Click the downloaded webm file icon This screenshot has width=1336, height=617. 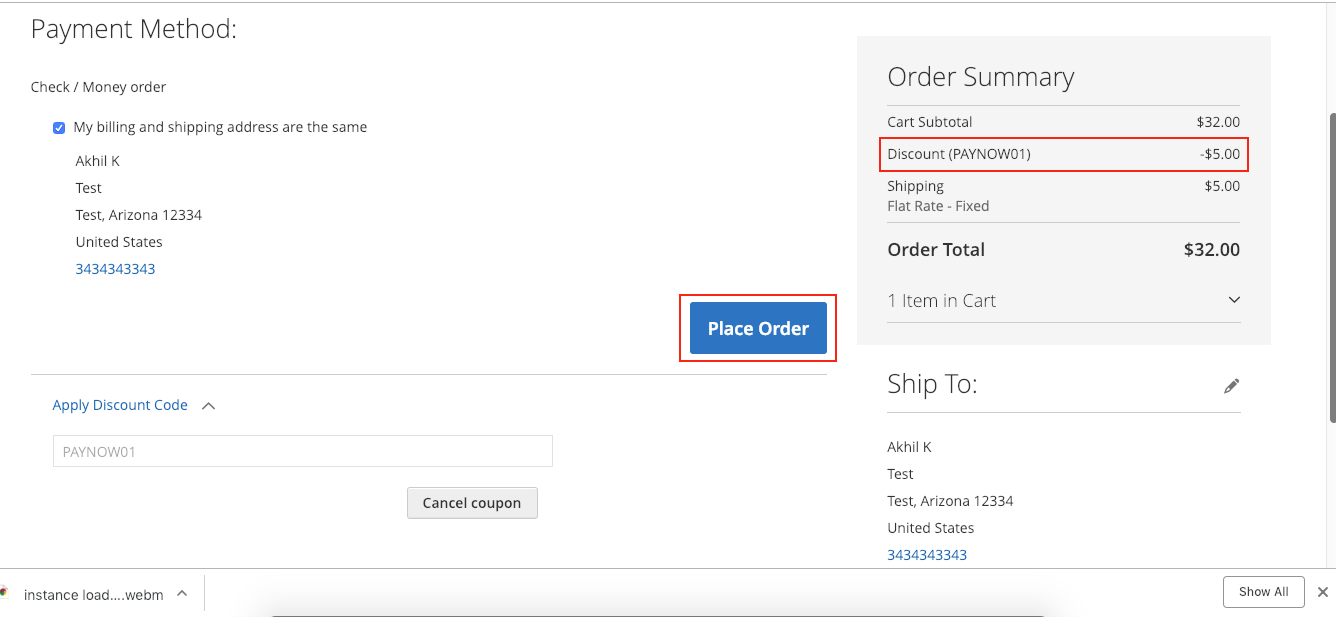(x=4, y=593)
